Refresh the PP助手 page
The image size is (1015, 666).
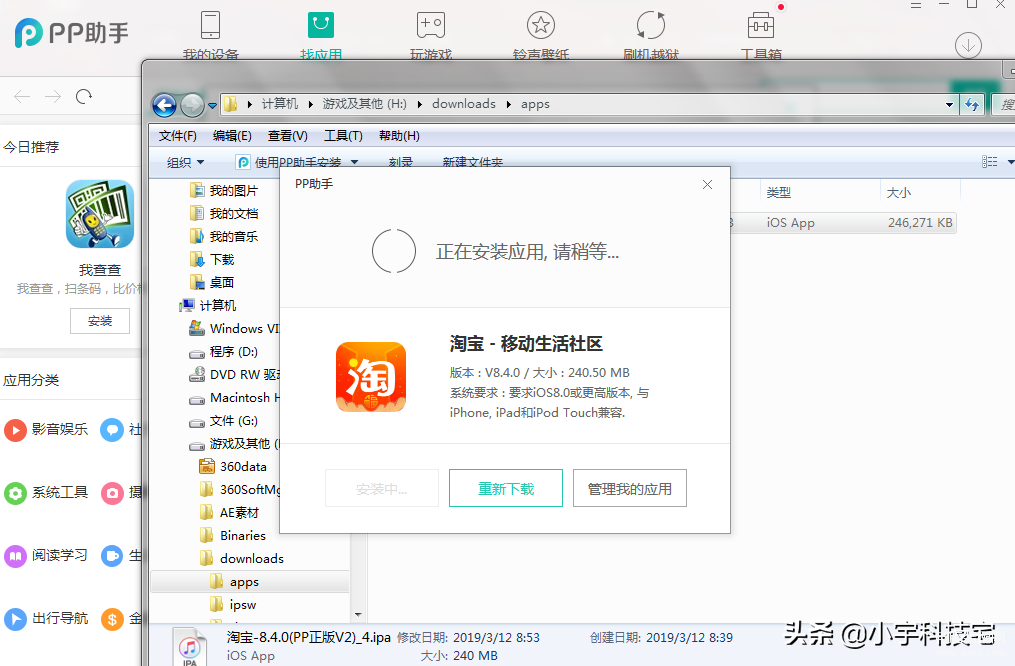(x=84, y=97)
